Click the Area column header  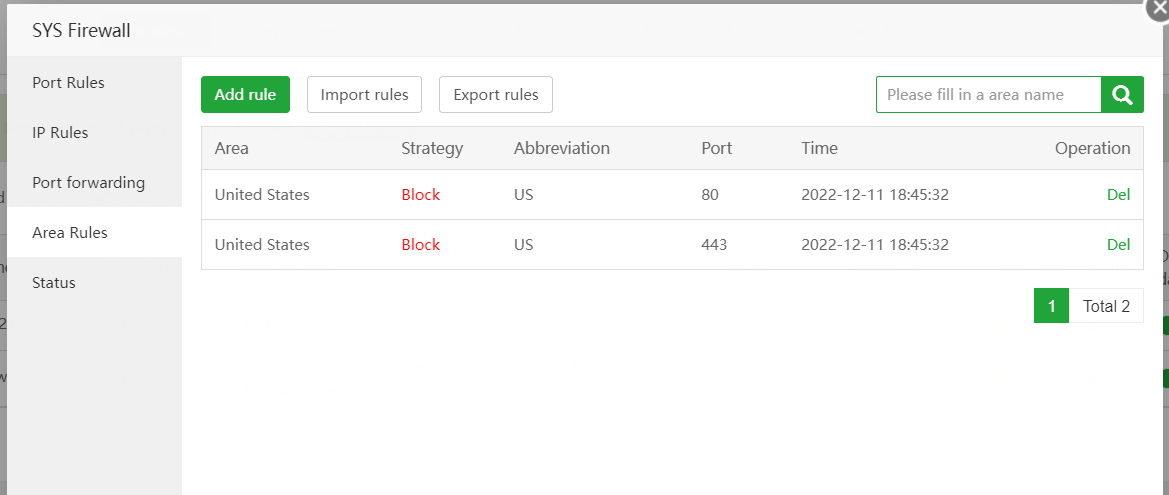232,148
